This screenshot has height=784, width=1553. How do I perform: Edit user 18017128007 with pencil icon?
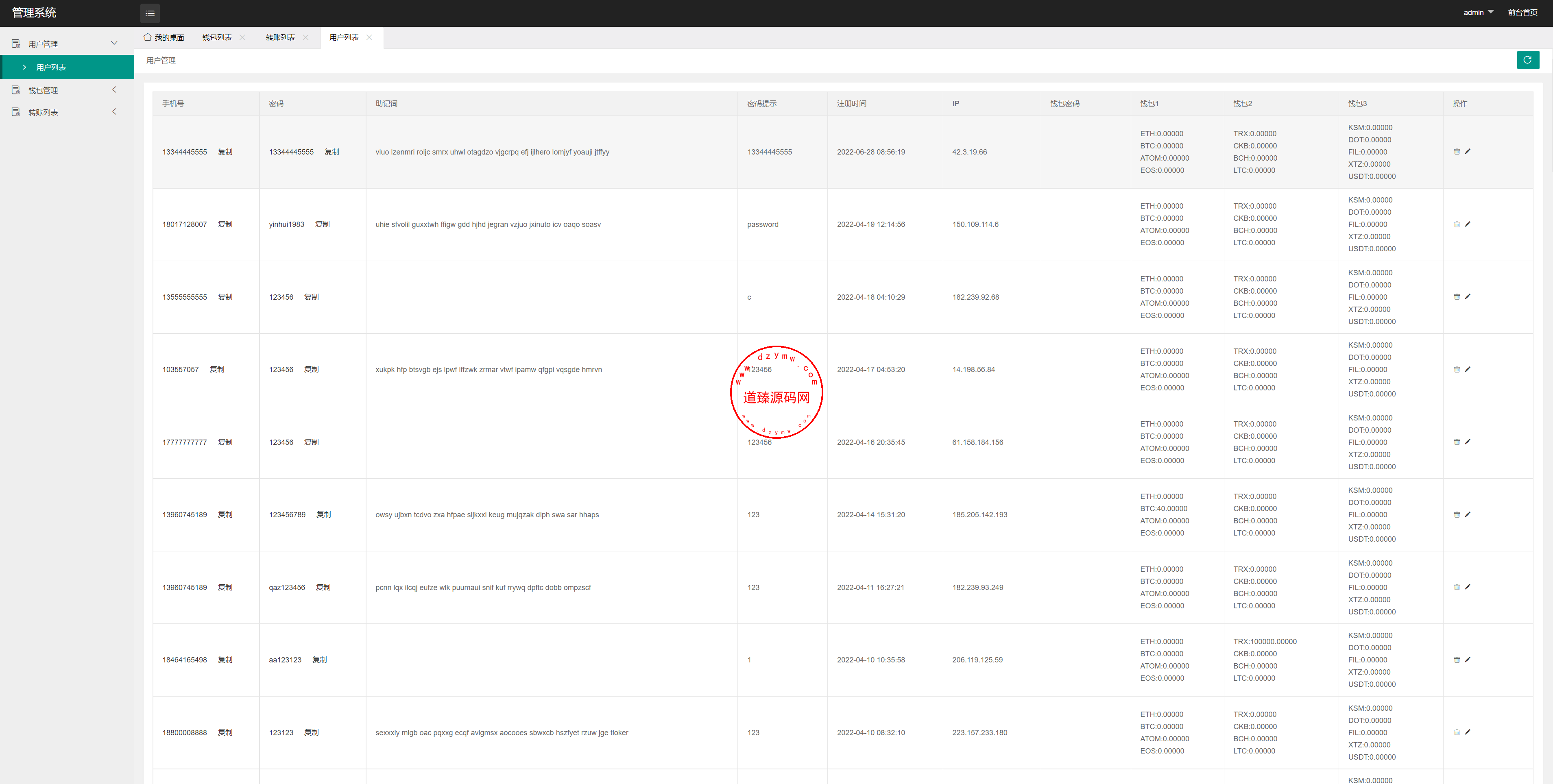pyautogui.click(x=1468, y=224)
